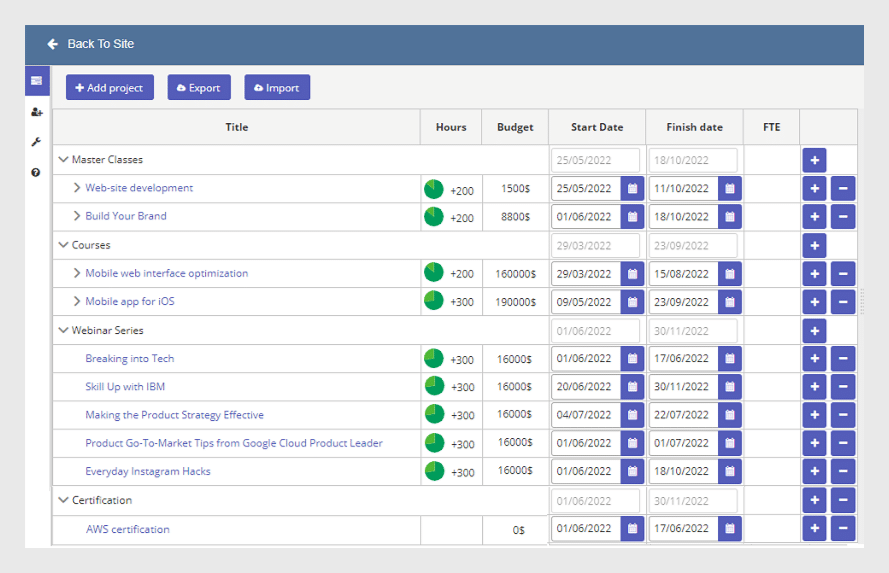Screen dimensions: 889x573
Task: Open finish date calendar for Mobile app for iOS
Action: [730, 302]
